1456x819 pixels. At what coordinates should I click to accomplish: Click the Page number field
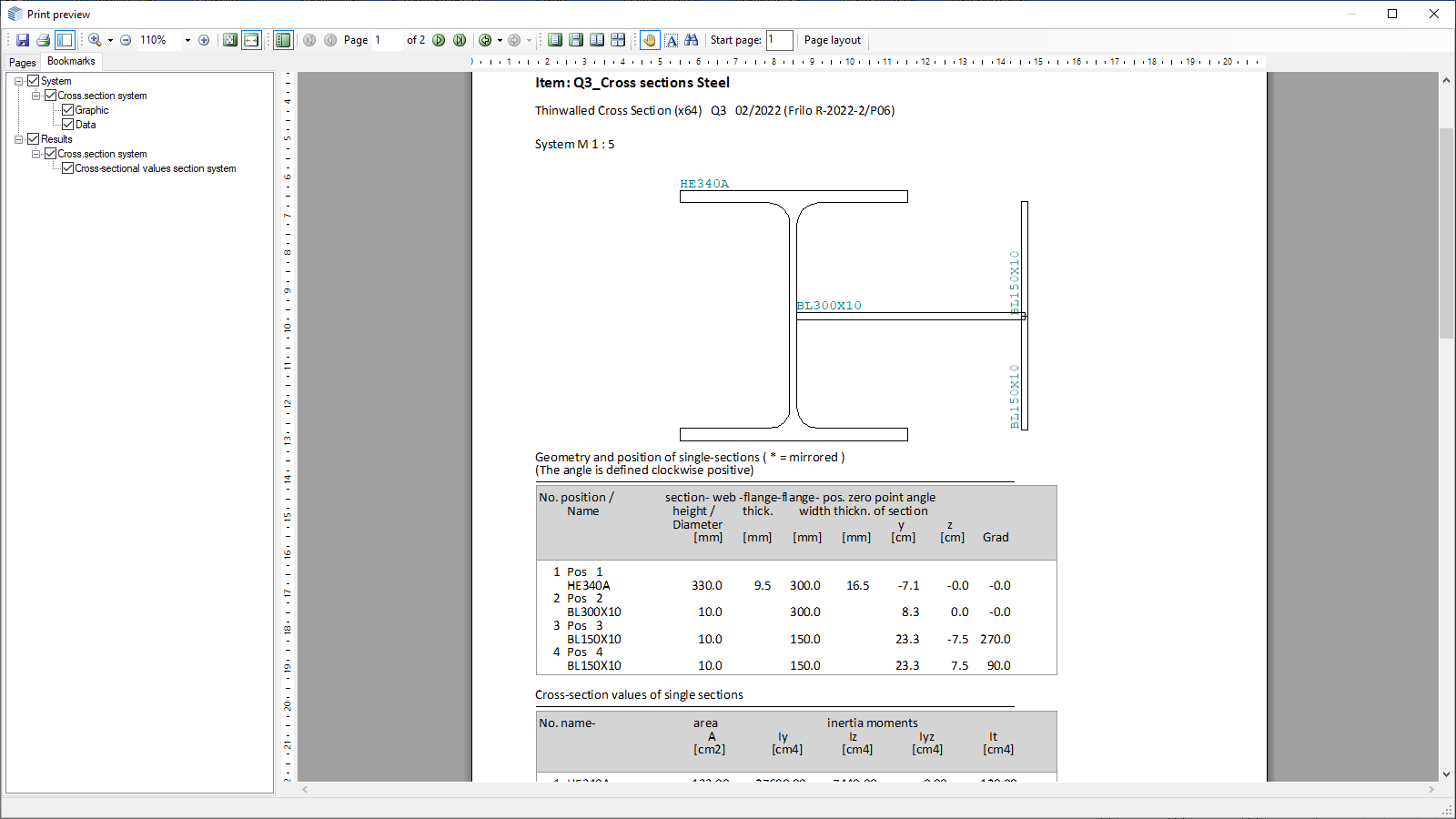pos(388,40)
